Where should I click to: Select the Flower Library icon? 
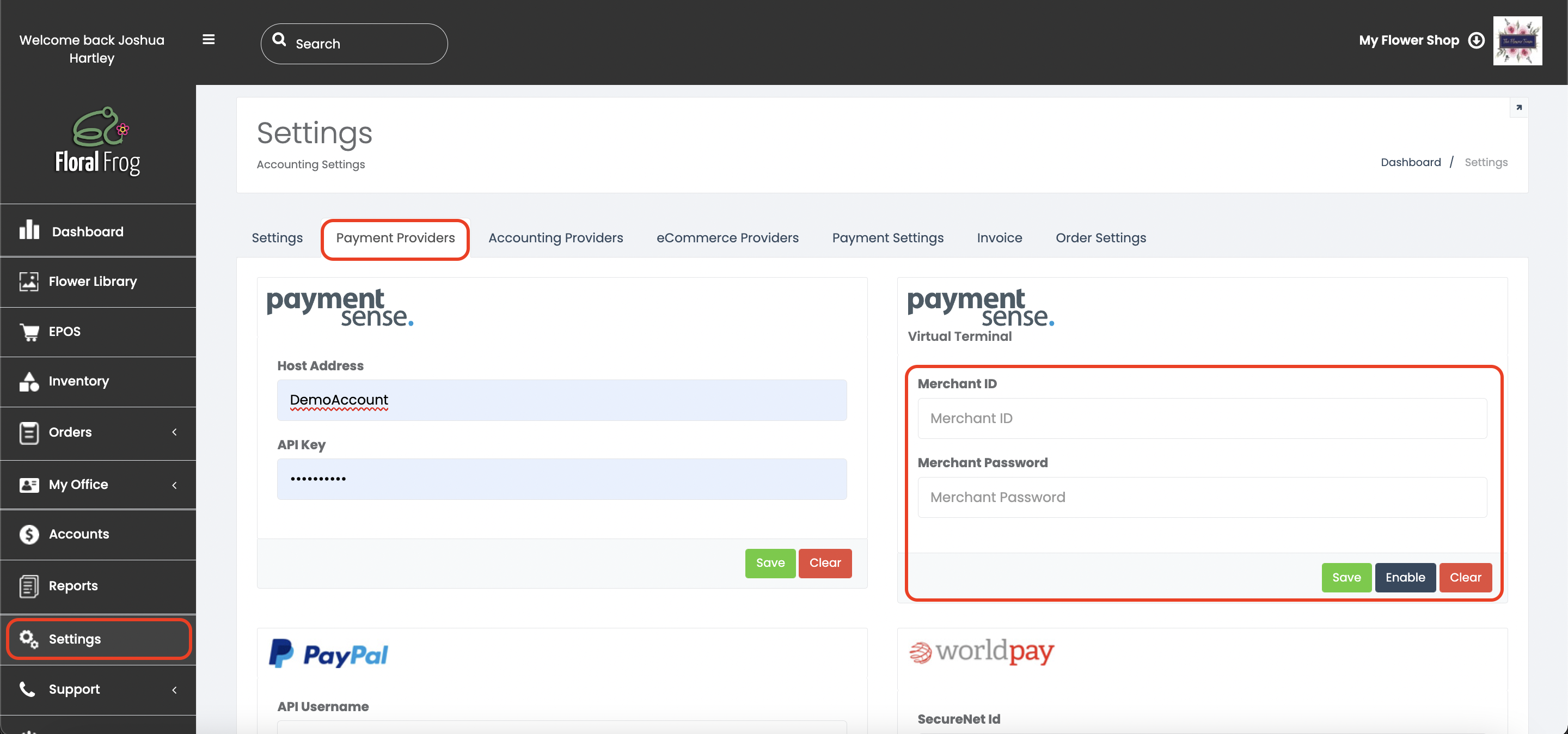[x=29, y=281]
